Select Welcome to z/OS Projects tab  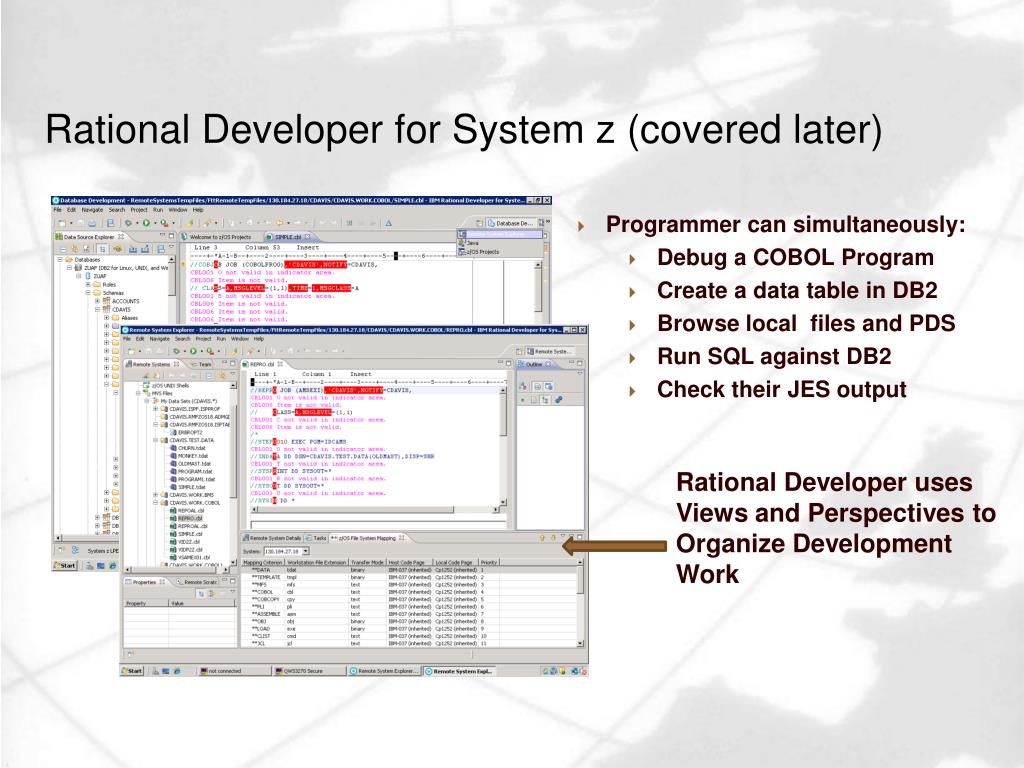pos(220,237)
